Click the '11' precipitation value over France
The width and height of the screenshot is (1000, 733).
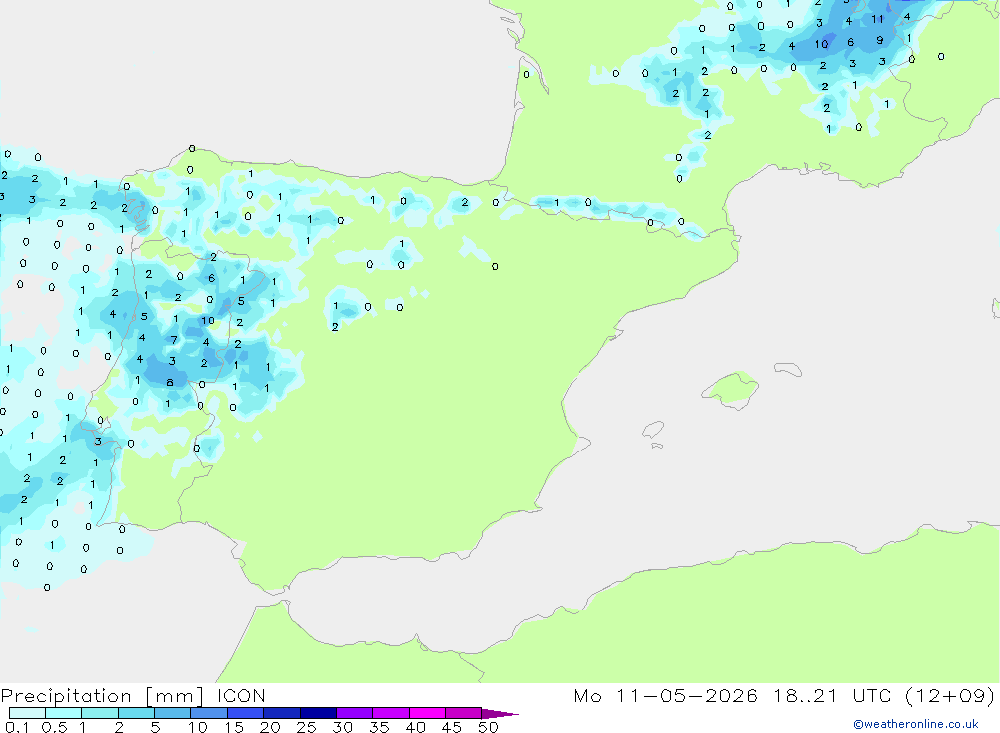tap(878, 19)
